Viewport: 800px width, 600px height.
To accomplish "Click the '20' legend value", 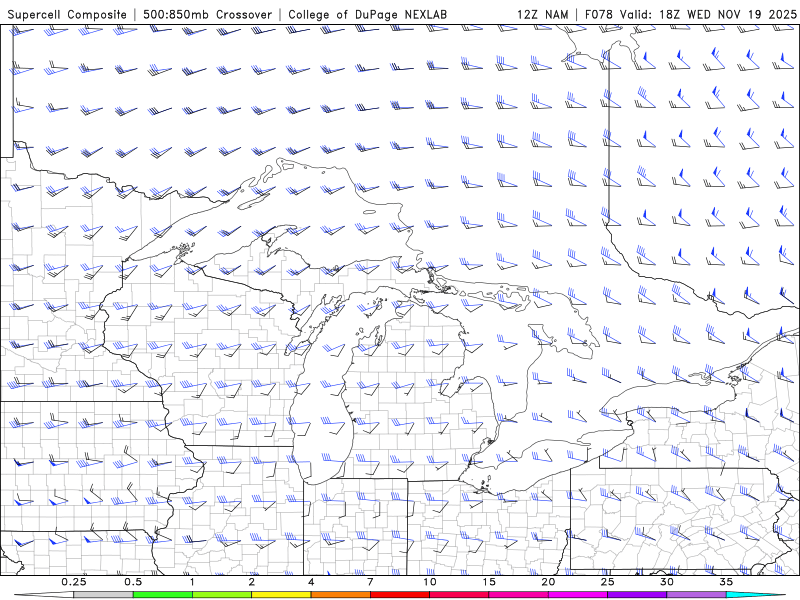I will (548, 582).
